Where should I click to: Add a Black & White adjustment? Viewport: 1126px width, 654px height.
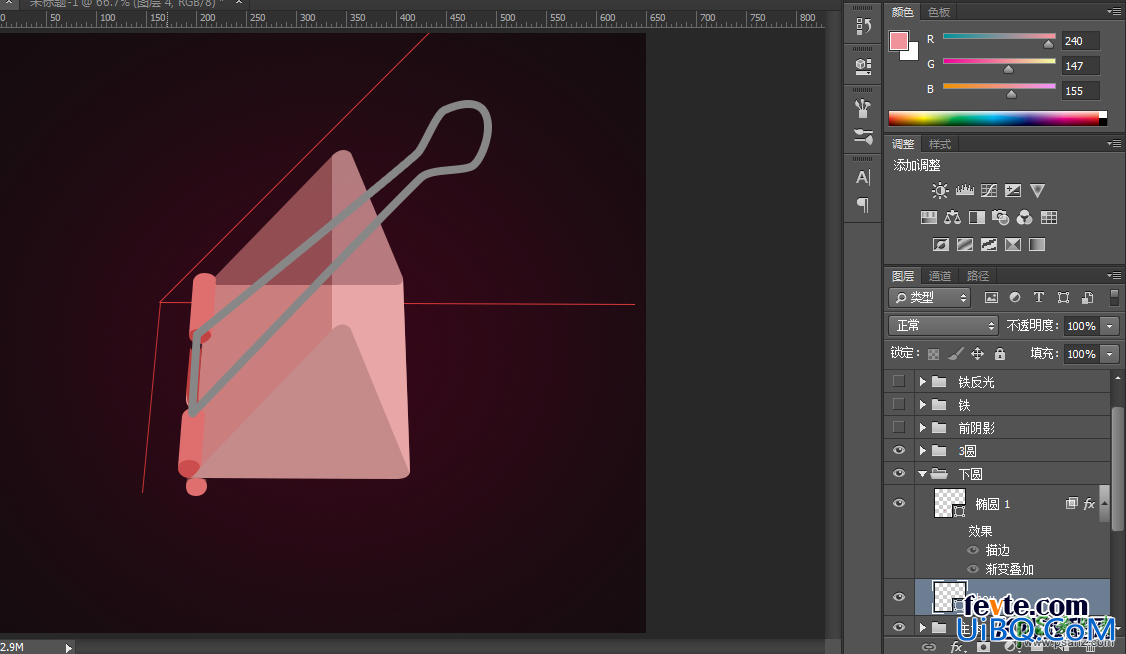977,217
